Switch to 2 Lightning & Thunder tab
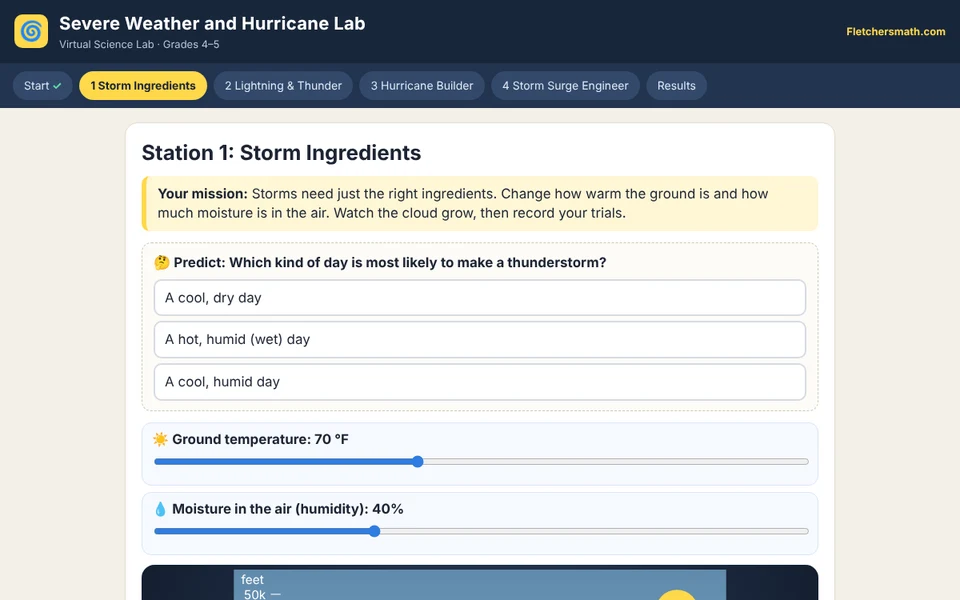The image size is (960, 600). click(283, 86)
